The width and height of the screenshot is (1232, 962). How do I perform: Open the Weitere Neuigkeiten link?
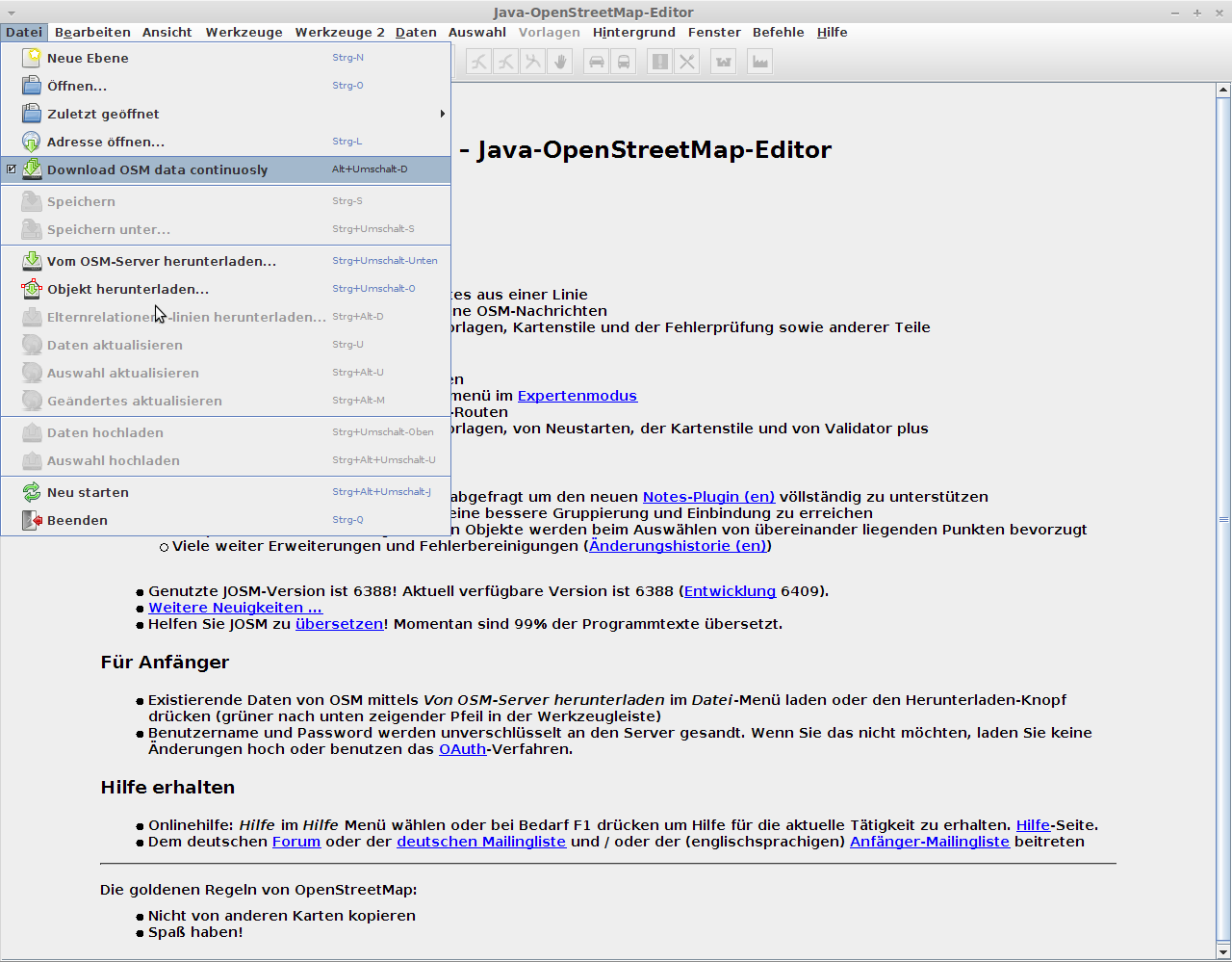click(x=235, y=608)
